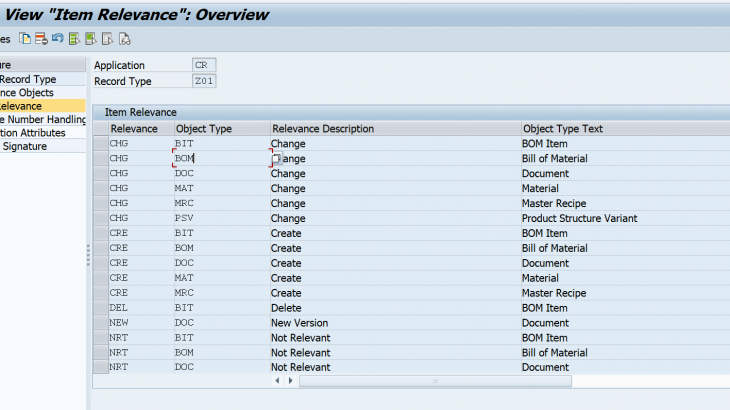Open search help beside the BOM field
This screenshot has width=730, height=410.
pyautogui.click(x=276, y=159)
